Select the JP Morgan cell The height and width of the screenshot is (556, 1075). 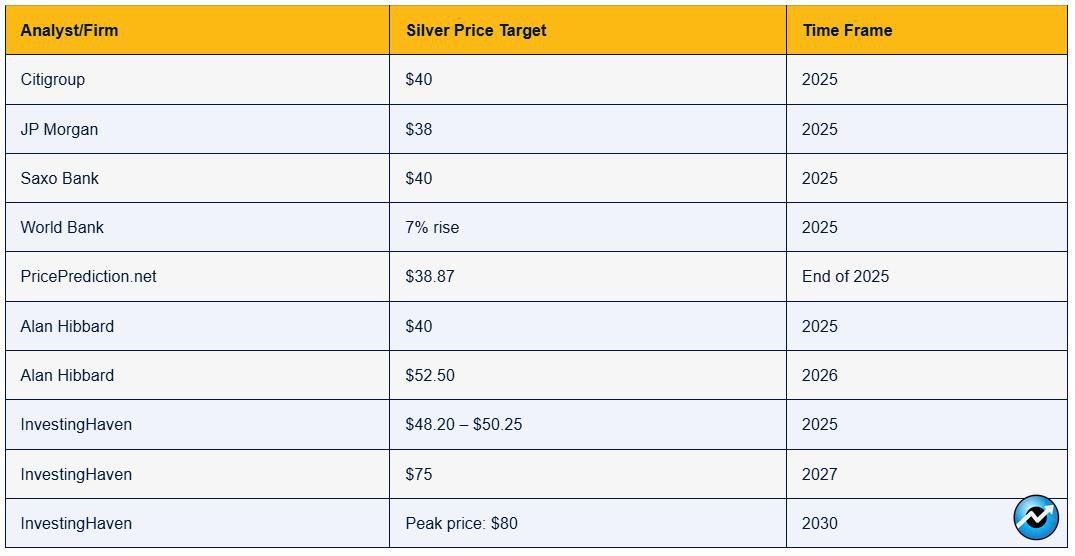(197, 129)
